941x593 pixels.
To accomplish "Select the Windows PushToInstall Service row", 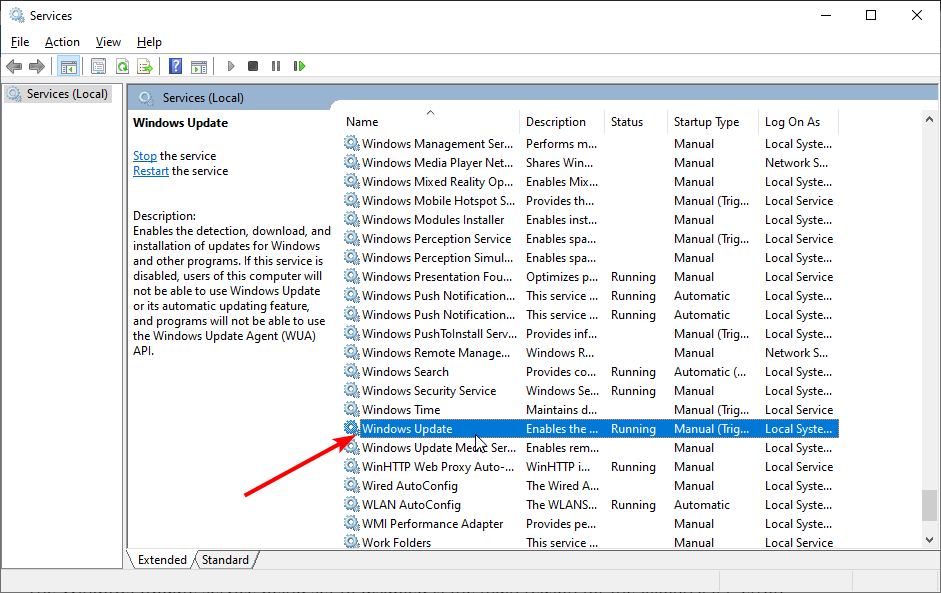I will coord(591,334).
